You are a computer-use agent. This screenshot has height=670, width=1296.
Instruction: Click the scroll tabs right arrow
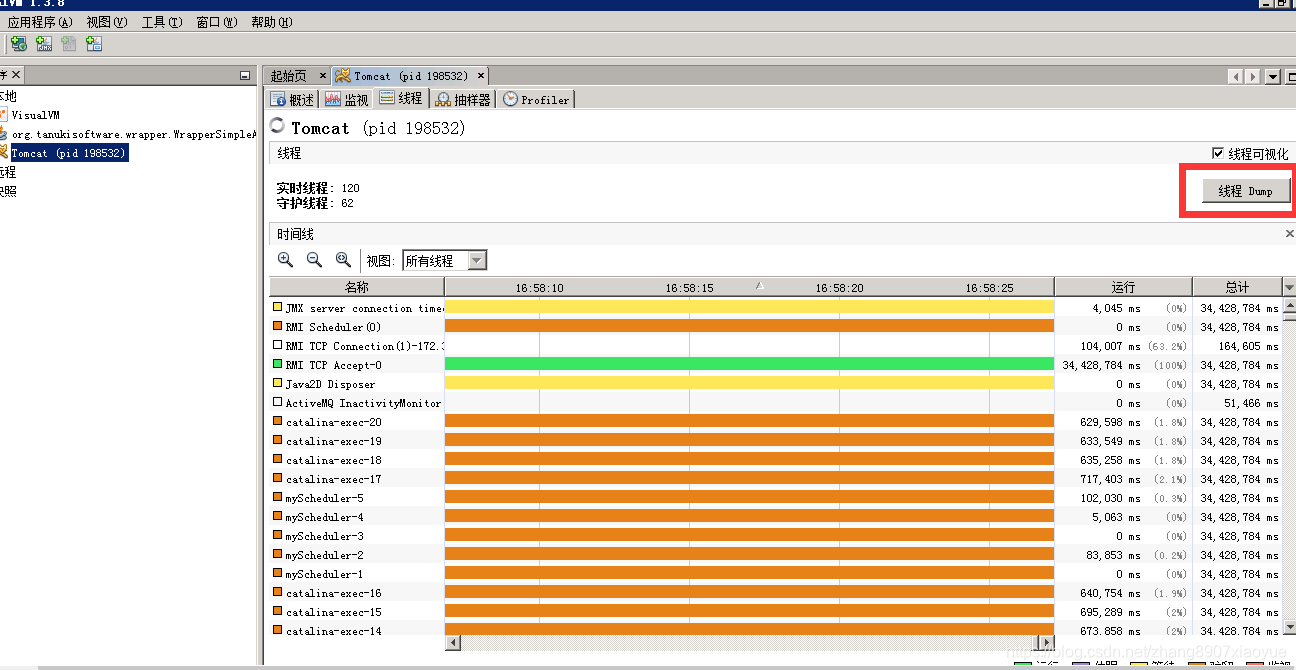click(1252, 77)
